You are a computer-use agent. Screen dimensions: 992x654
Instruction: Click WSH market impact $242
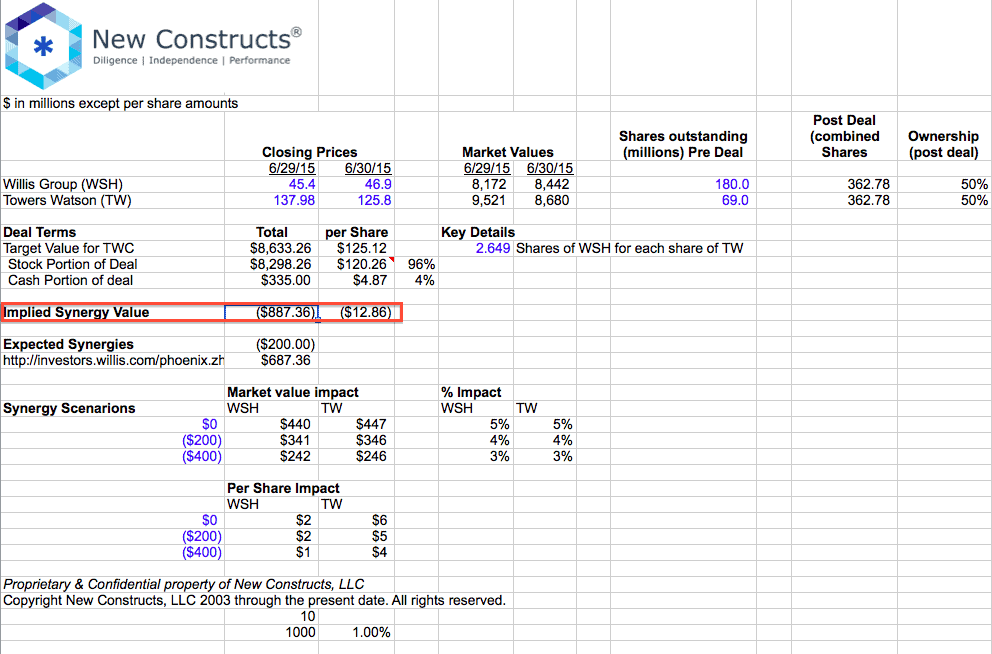(295, 456)
